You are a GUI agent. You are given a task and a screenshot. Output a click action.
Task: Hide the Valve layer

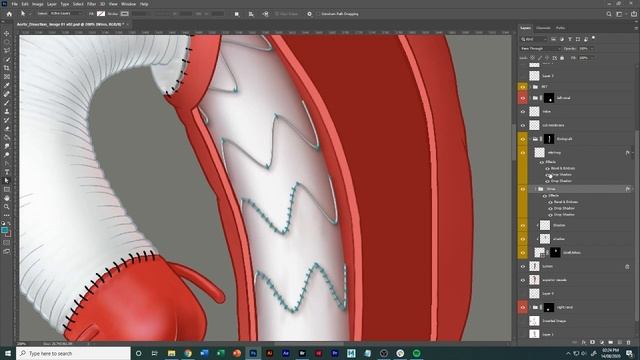[523, 111]
